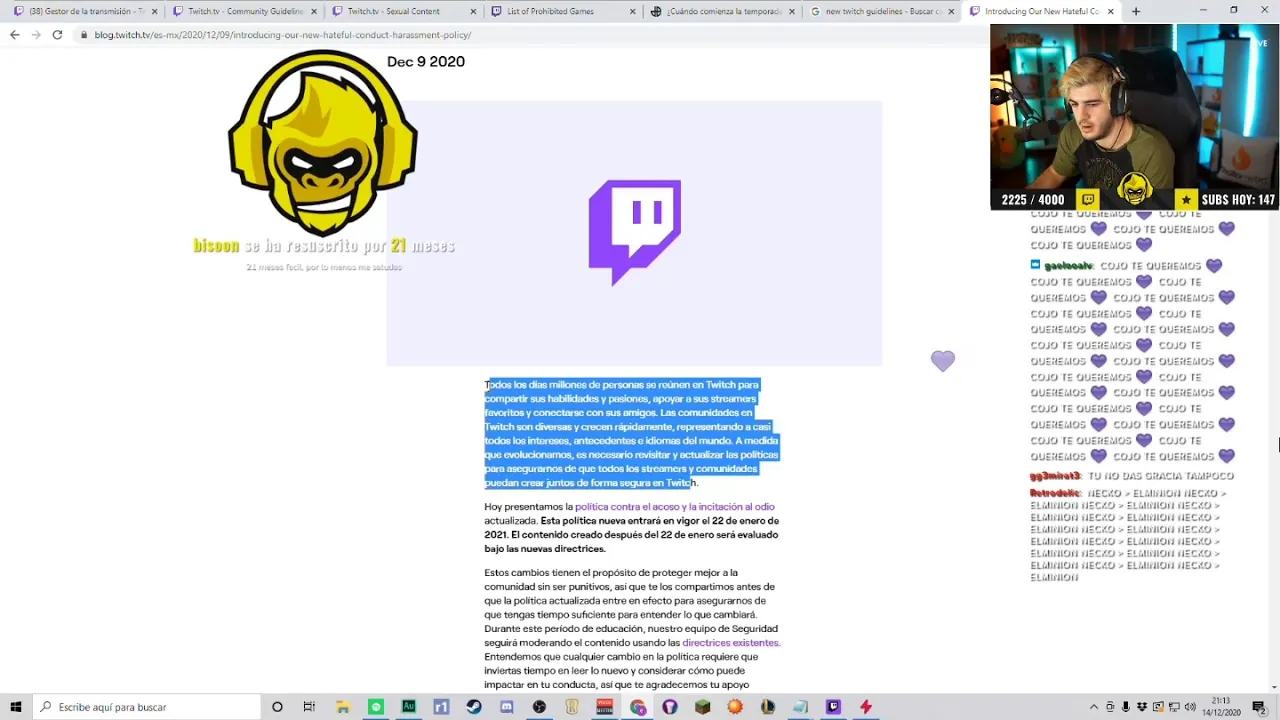1280x720 pixels.
Task: Launch Adobe Audition from the taskbar
Action: (x=408, y=707)
